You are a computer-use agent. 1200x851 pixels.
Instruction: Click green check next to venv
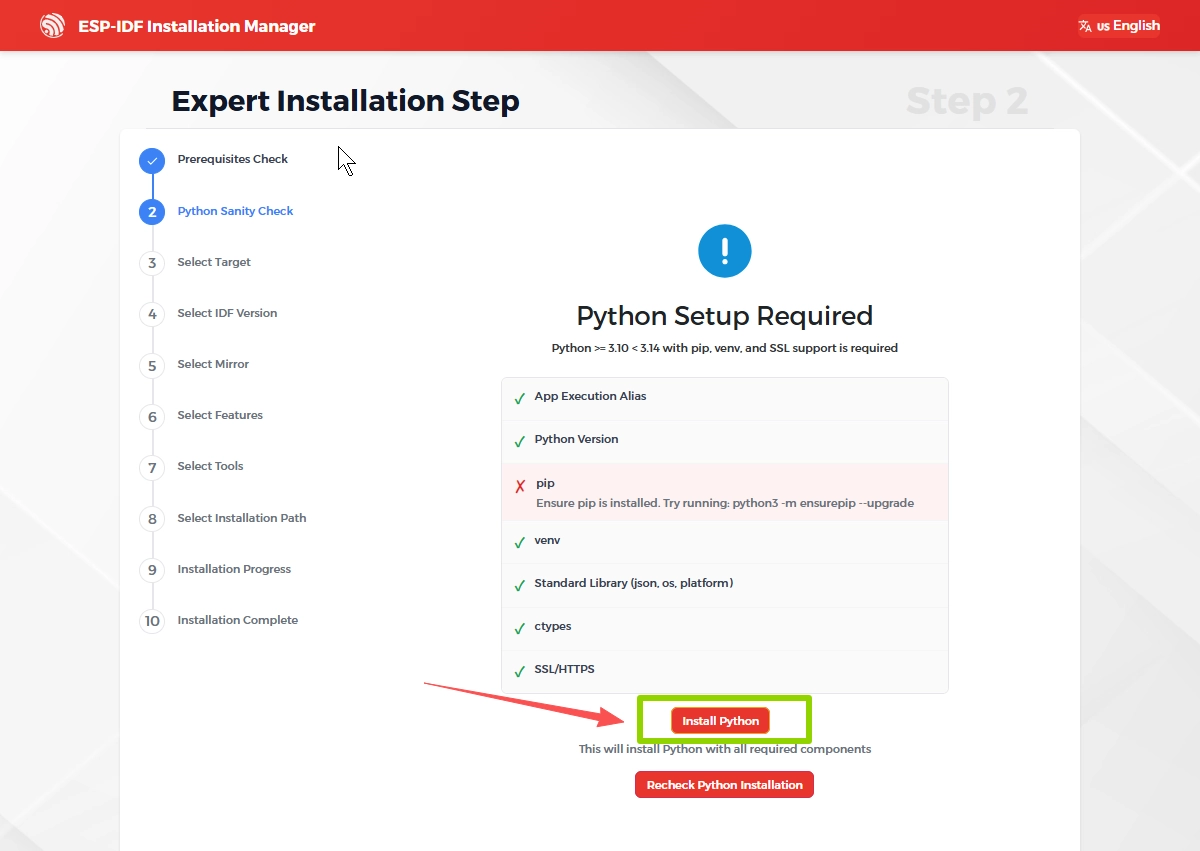(x=520, y=543)
